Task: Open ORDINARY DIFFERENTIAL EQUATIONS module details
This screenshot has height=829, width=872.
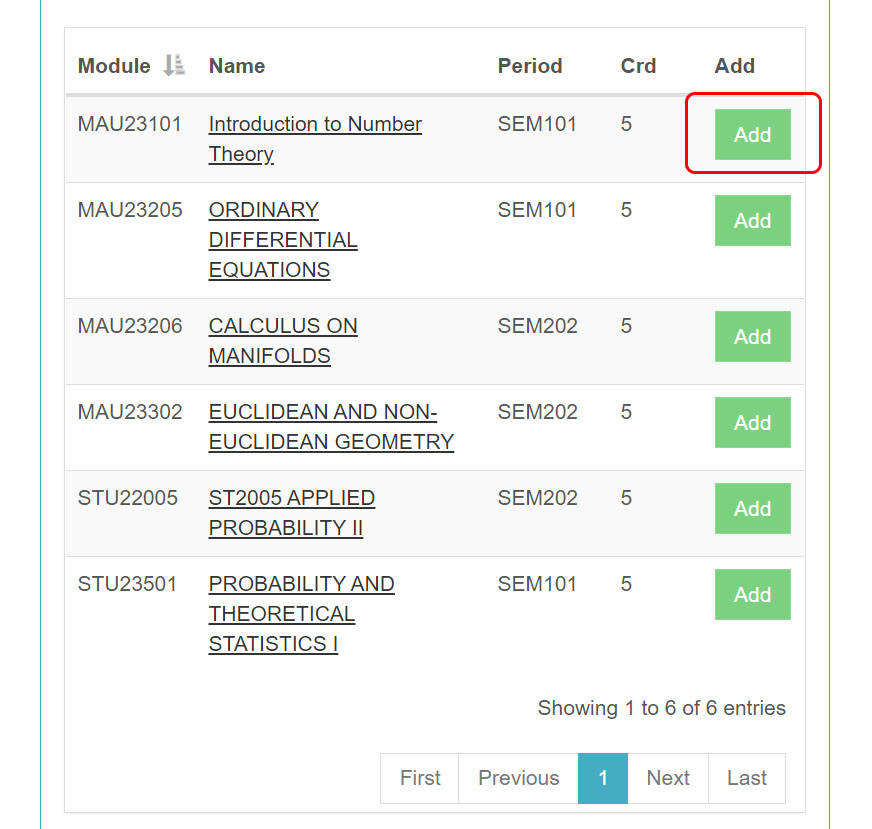Action: (282, 239)
